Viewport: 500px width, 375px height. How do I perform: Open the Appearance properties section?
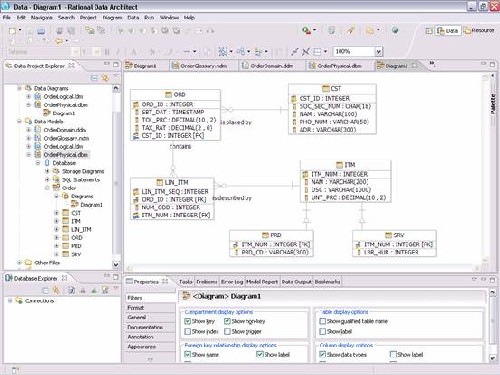tap(150, 347)
